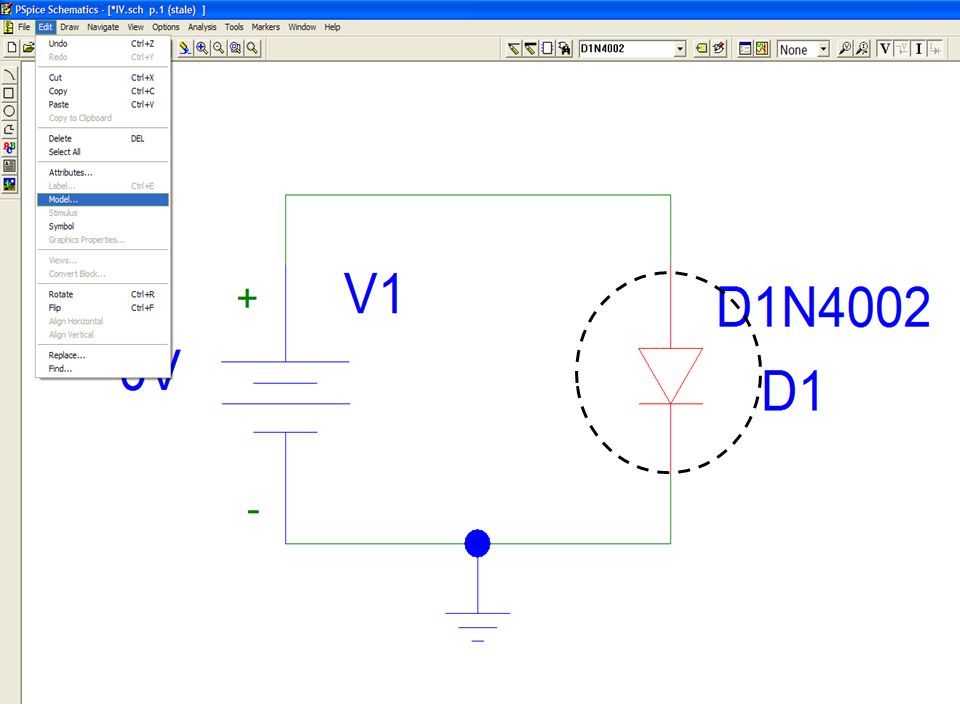The width and height of the screenshot is (960, 720).
Task: Click the D1N4002 diode model label
Action: point(823,307)
